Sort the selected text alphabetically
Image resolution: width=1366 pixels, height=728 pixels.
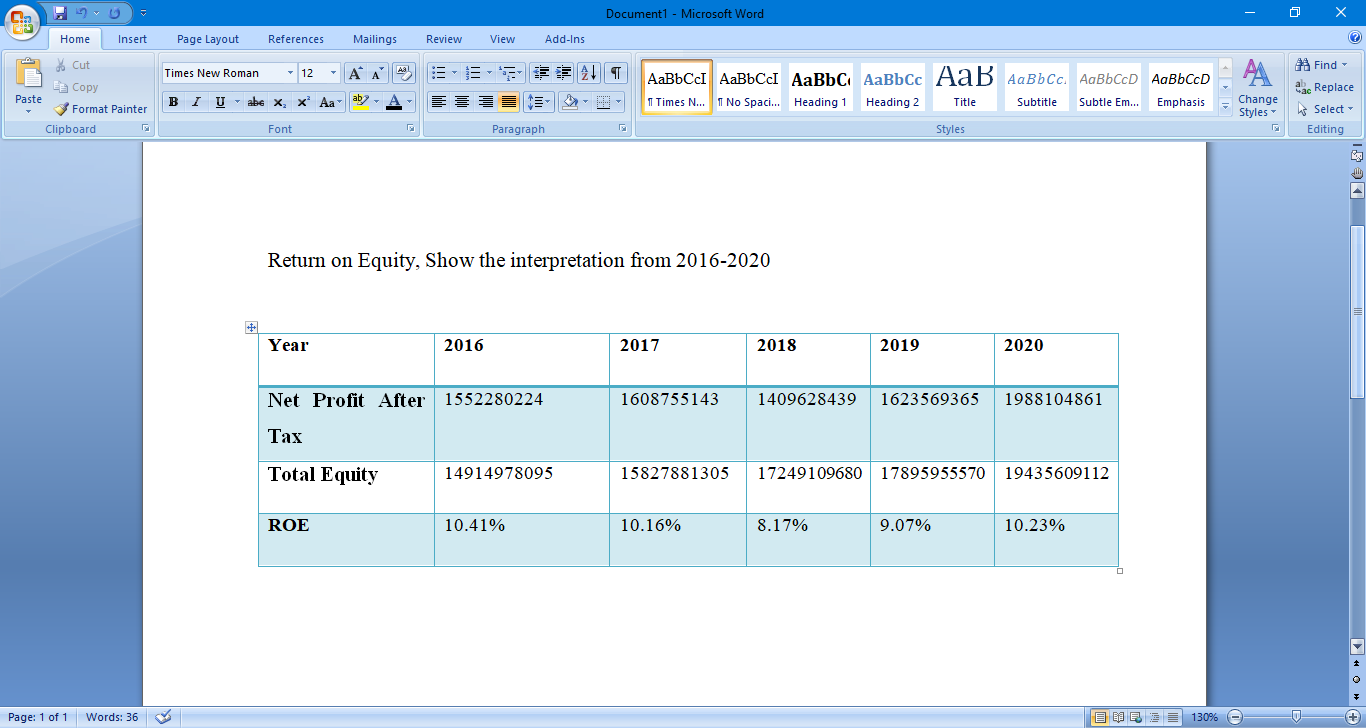tap(589, 73)
